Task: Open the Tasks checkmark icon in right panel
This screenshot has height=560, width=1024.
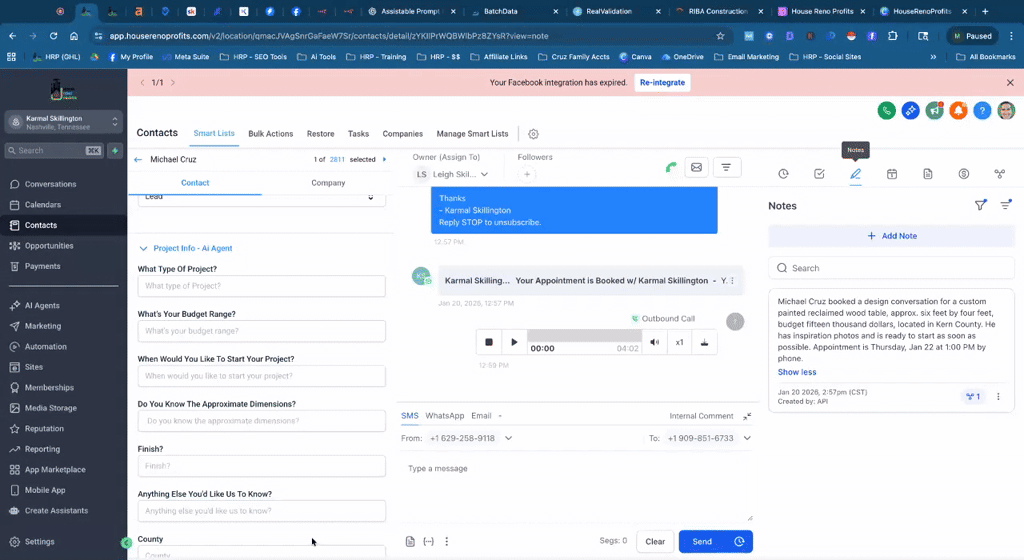Action: pyautogui.click(x=819, y=174)
